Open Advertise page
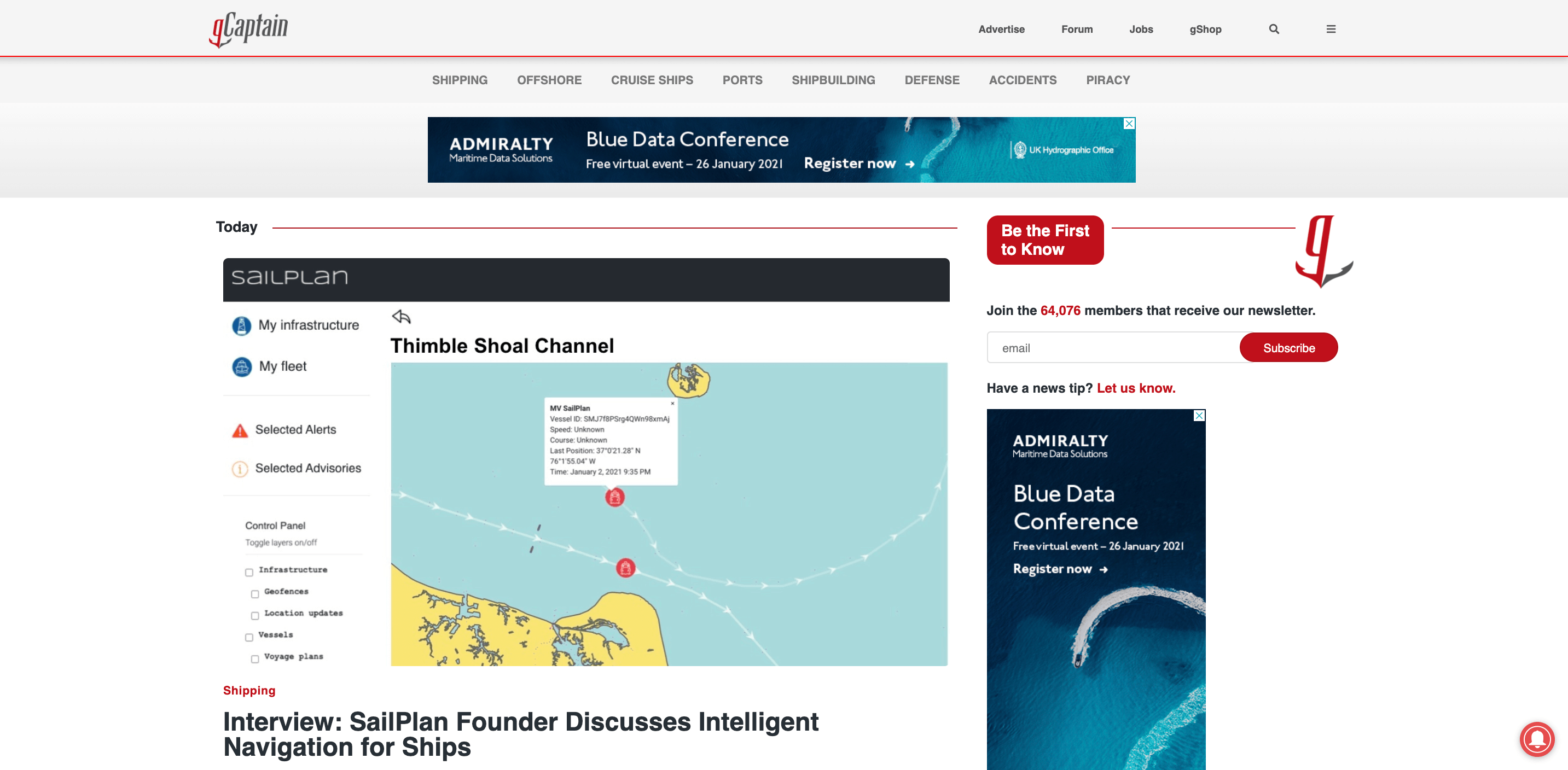The height and width of the screenshot is (770, 1568). [1001, 29]
